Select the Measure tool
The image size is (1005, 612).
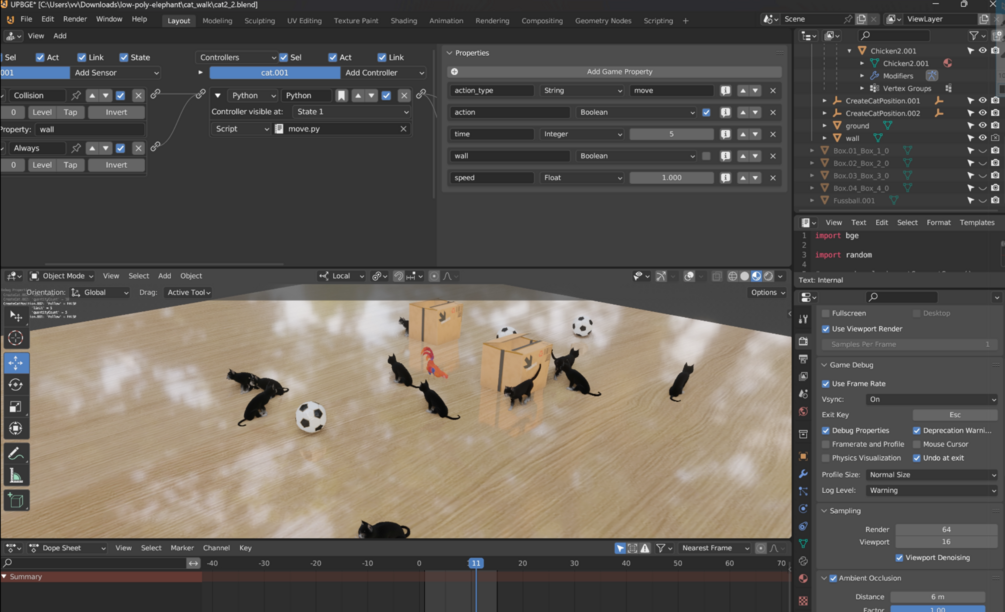pos(16,476)
